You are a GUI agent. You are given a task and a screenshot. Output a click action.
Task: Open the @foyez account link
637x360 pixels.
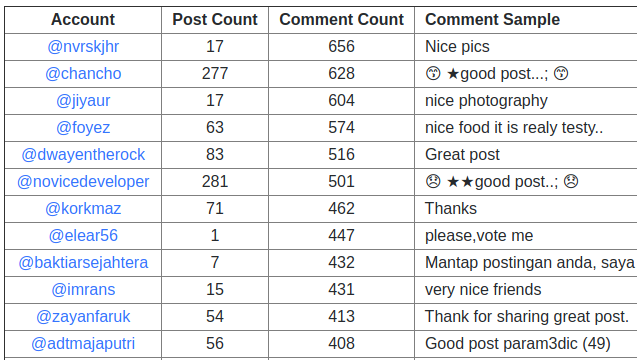click(83, 128)
